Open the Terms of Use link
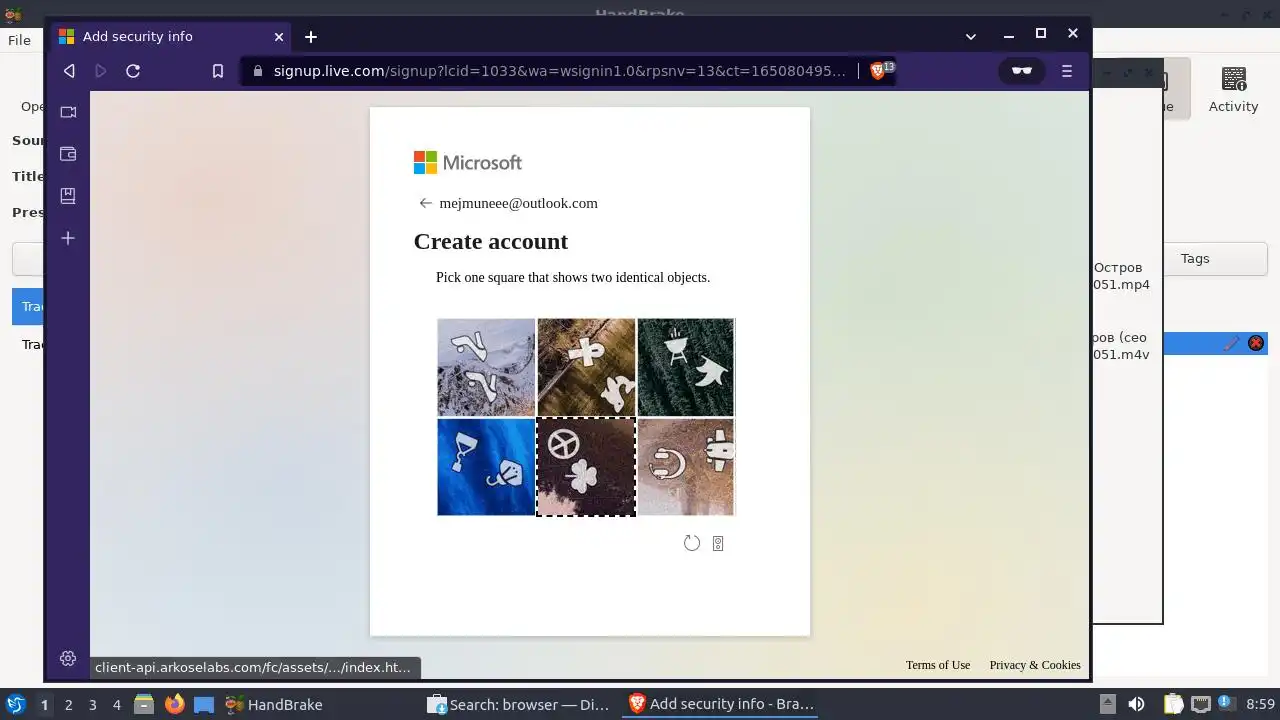 coord(938,665)
